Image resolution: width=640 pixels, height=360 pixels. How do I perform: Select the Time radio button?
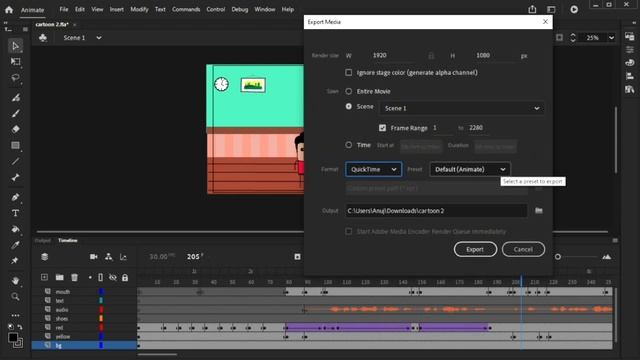click(349, 144)
